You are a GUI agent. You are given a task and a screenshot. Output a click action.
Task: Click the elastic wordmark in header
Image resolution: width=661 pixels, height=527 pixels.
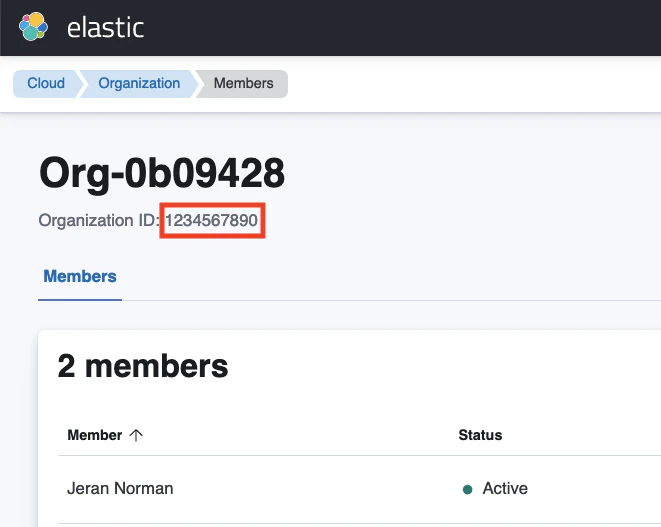(x=105, y=28)
